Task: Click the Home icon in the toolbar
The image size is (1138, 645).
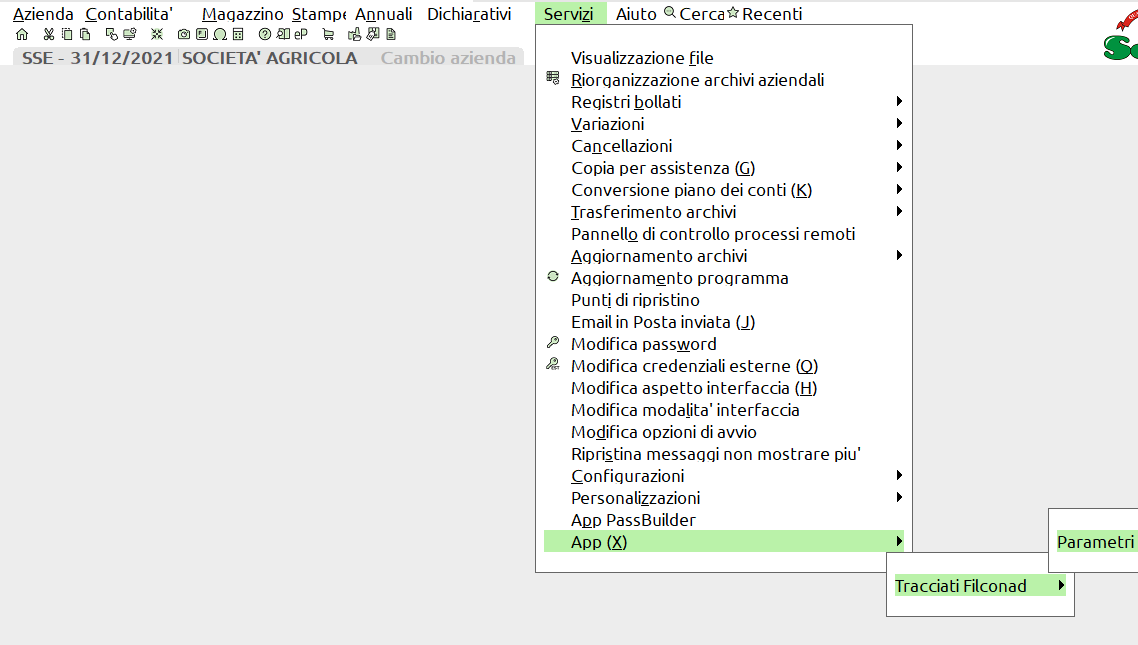Action: [22, 34]
